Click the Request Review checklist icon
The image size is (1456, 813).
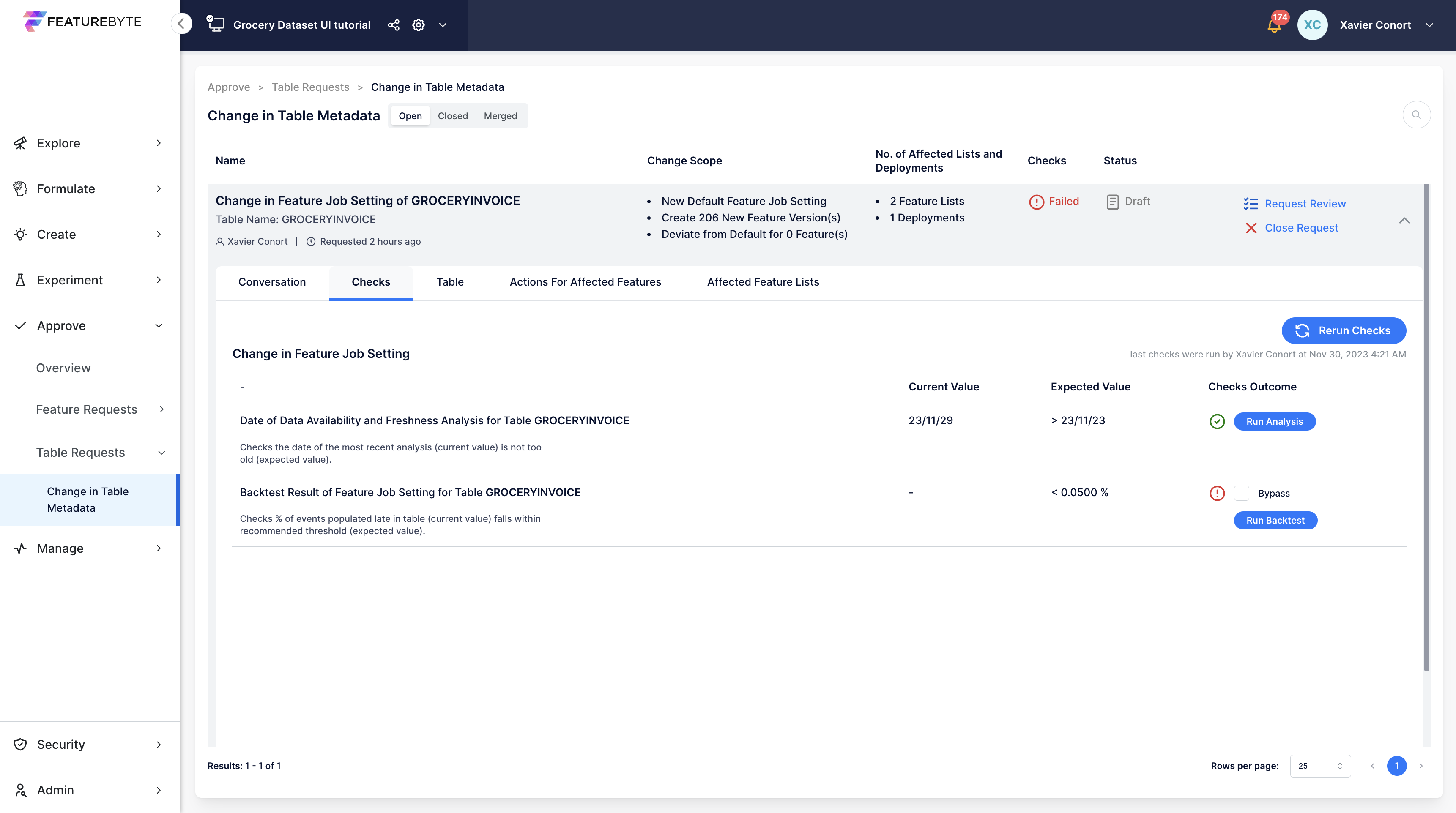coord(1250,204)
